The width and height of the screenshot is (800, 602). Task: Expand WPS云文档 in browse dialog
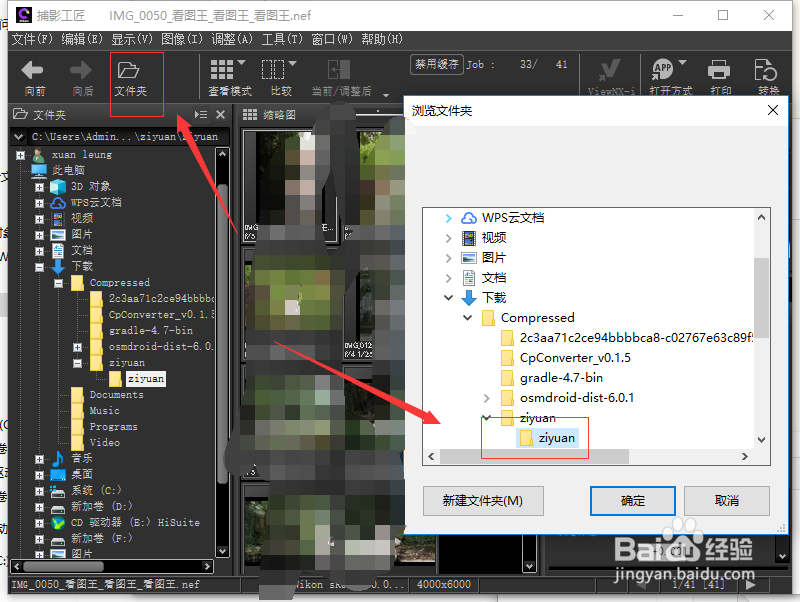(x=448, y=218)
